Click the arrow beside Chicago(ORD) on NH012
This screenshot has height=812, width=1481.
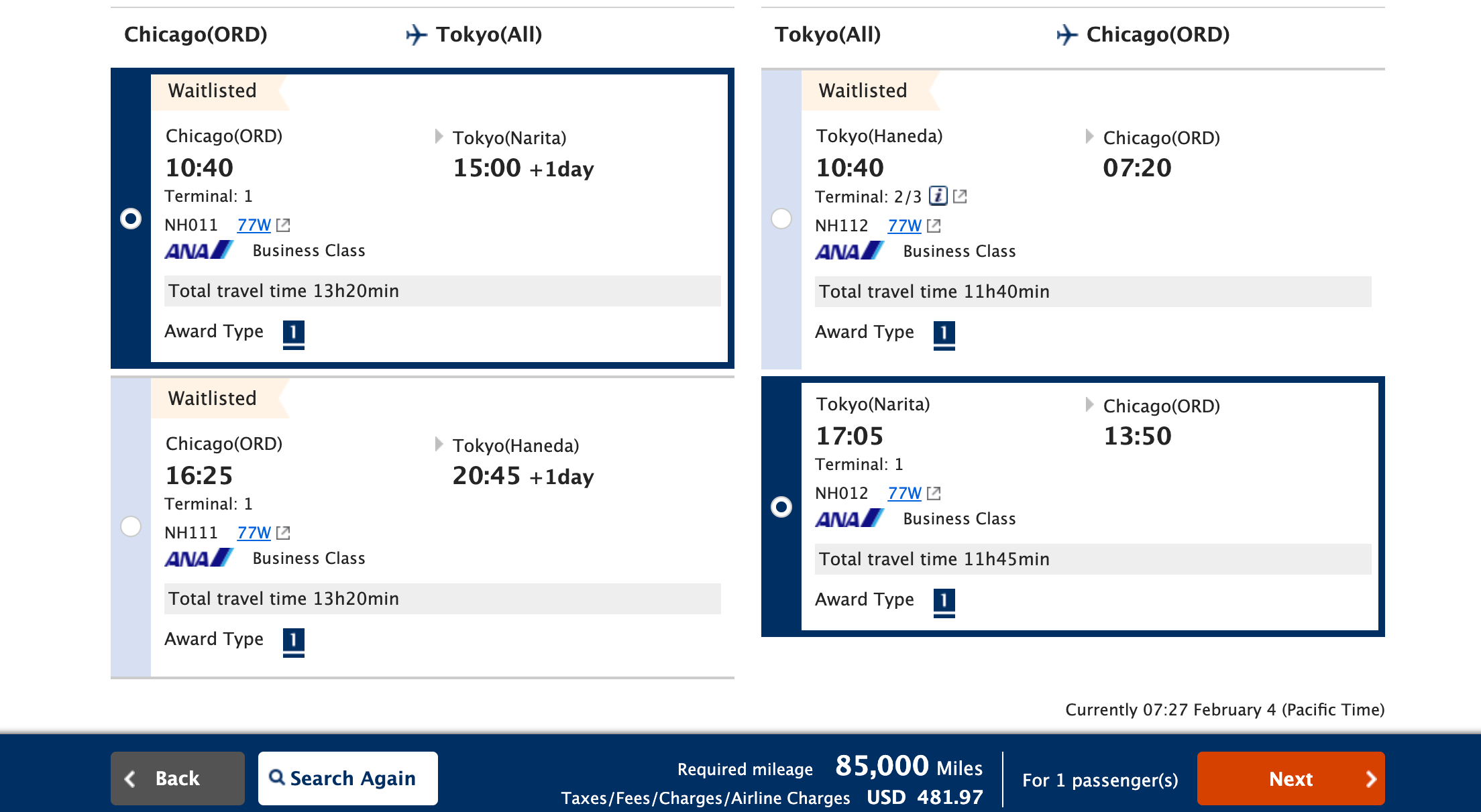tap(1088, 406)
